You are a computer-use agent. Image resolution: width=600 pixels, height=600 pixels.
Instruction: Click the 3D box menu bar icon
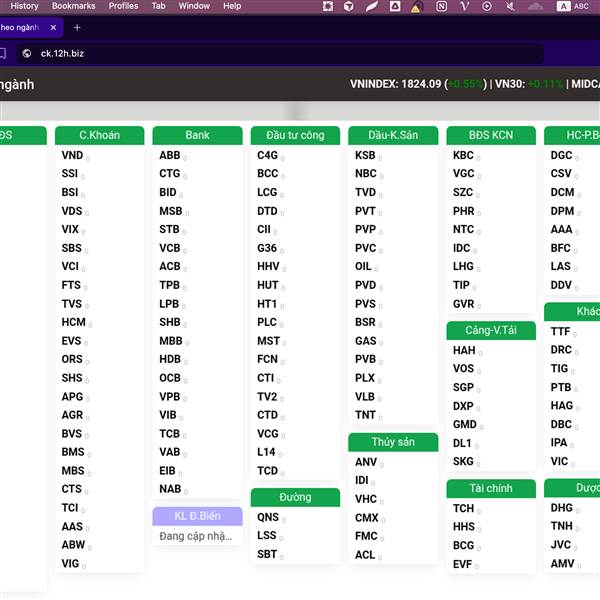pos(349,6)
